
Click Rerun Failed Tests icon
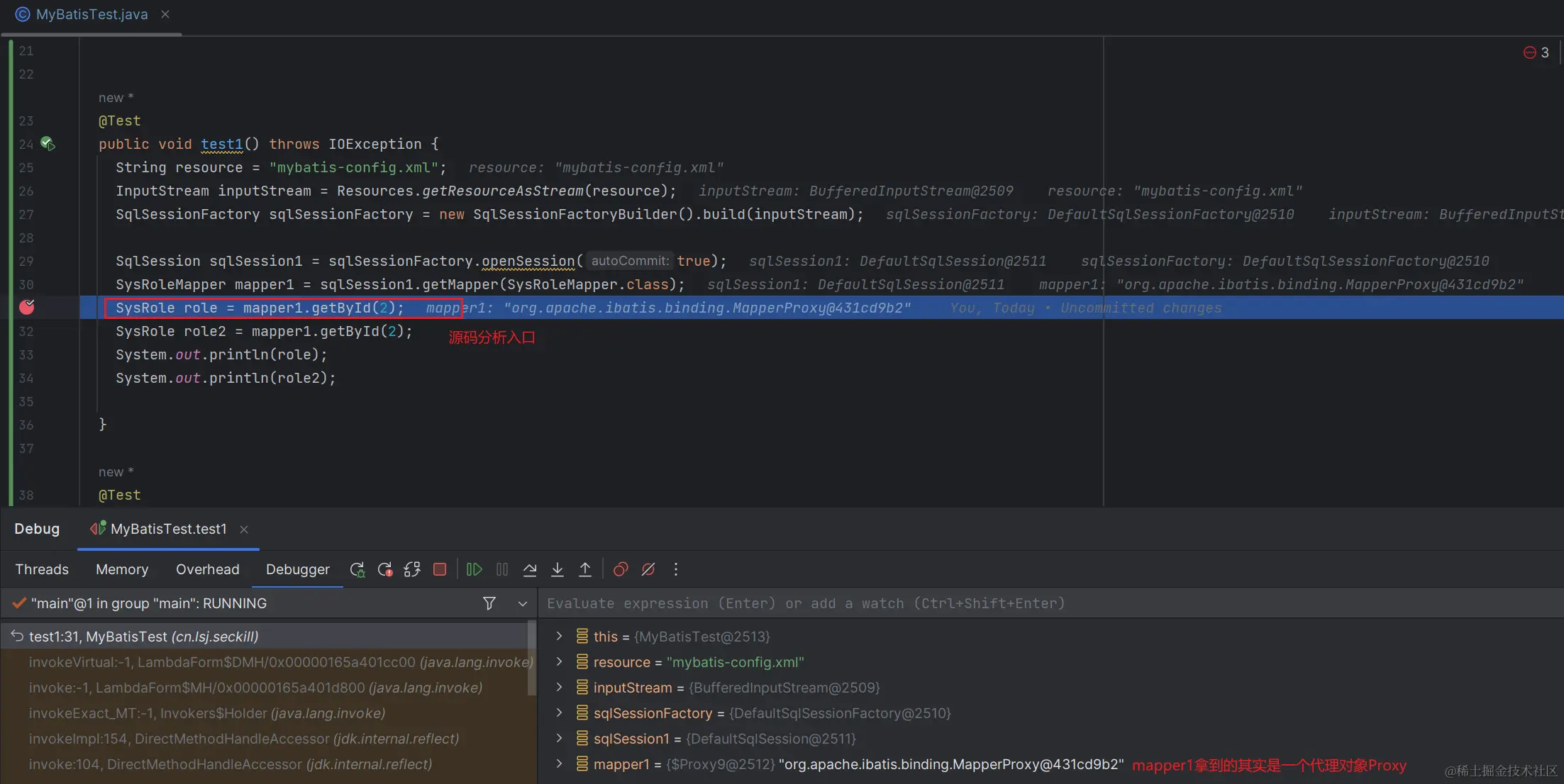pyautogui.click(x=385, y=569)
